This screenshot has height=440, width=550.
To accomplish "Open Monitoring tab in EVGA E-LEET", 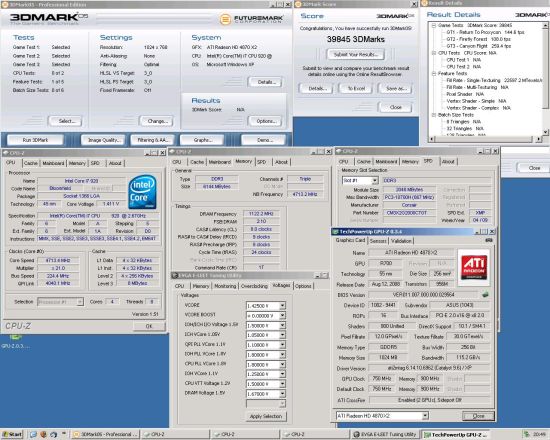I will tap(225, 286).
